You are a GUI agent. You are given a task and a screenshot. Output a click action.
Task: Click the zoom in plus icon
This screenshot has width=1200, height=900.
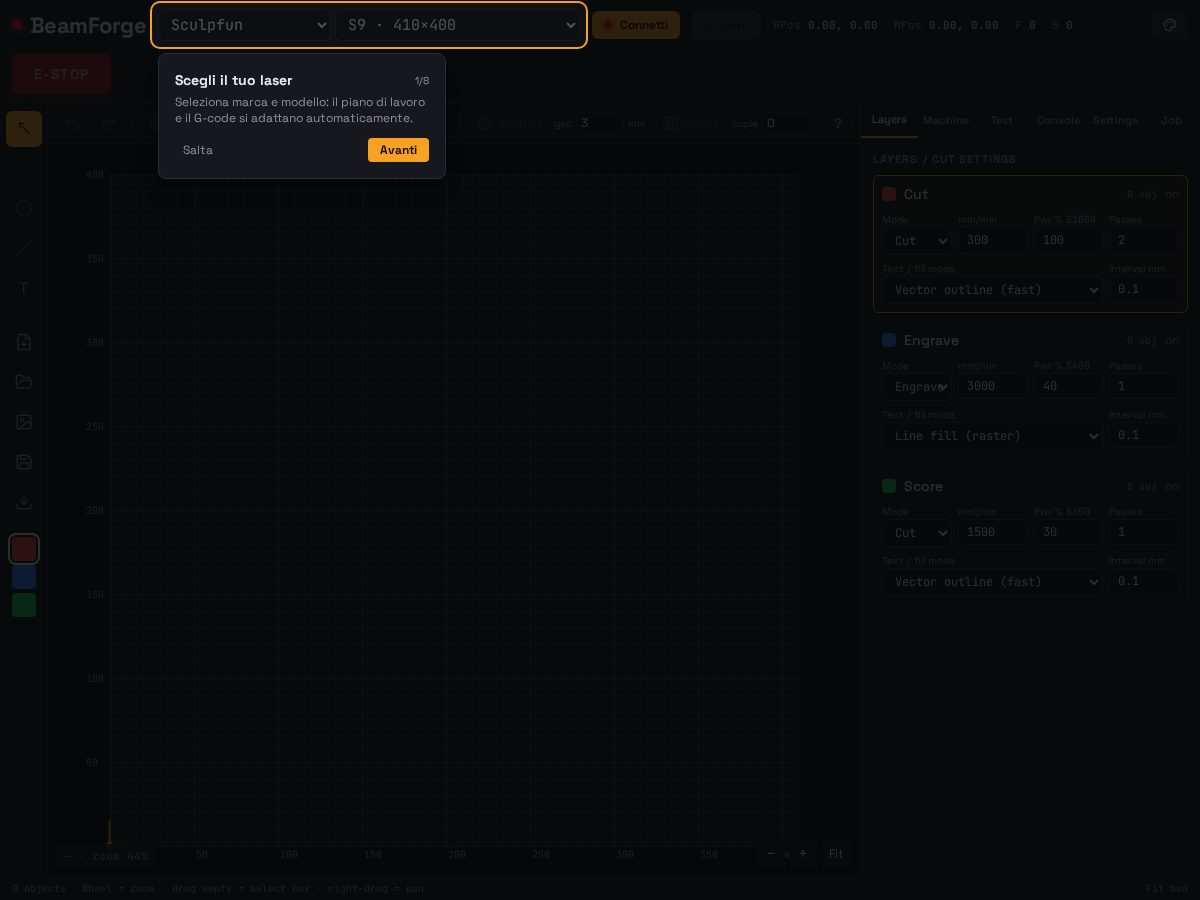coord(802,854)
